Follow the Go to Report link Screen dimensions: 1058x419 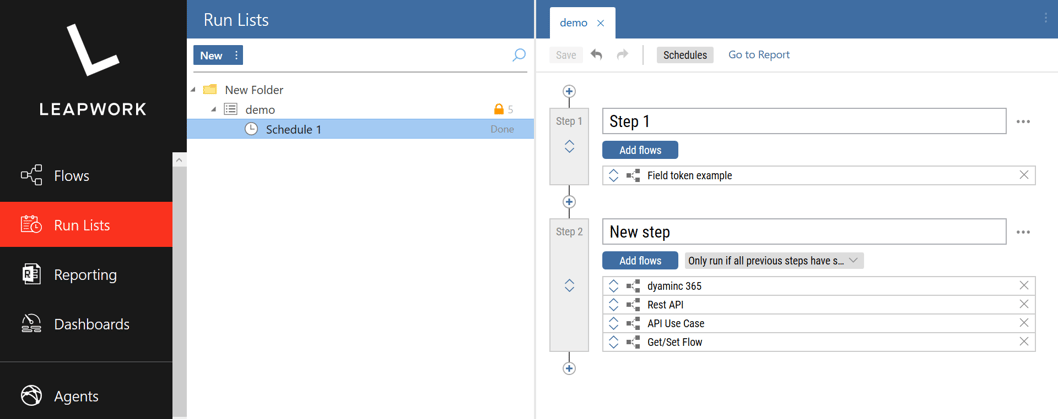[x=758, y=55]
